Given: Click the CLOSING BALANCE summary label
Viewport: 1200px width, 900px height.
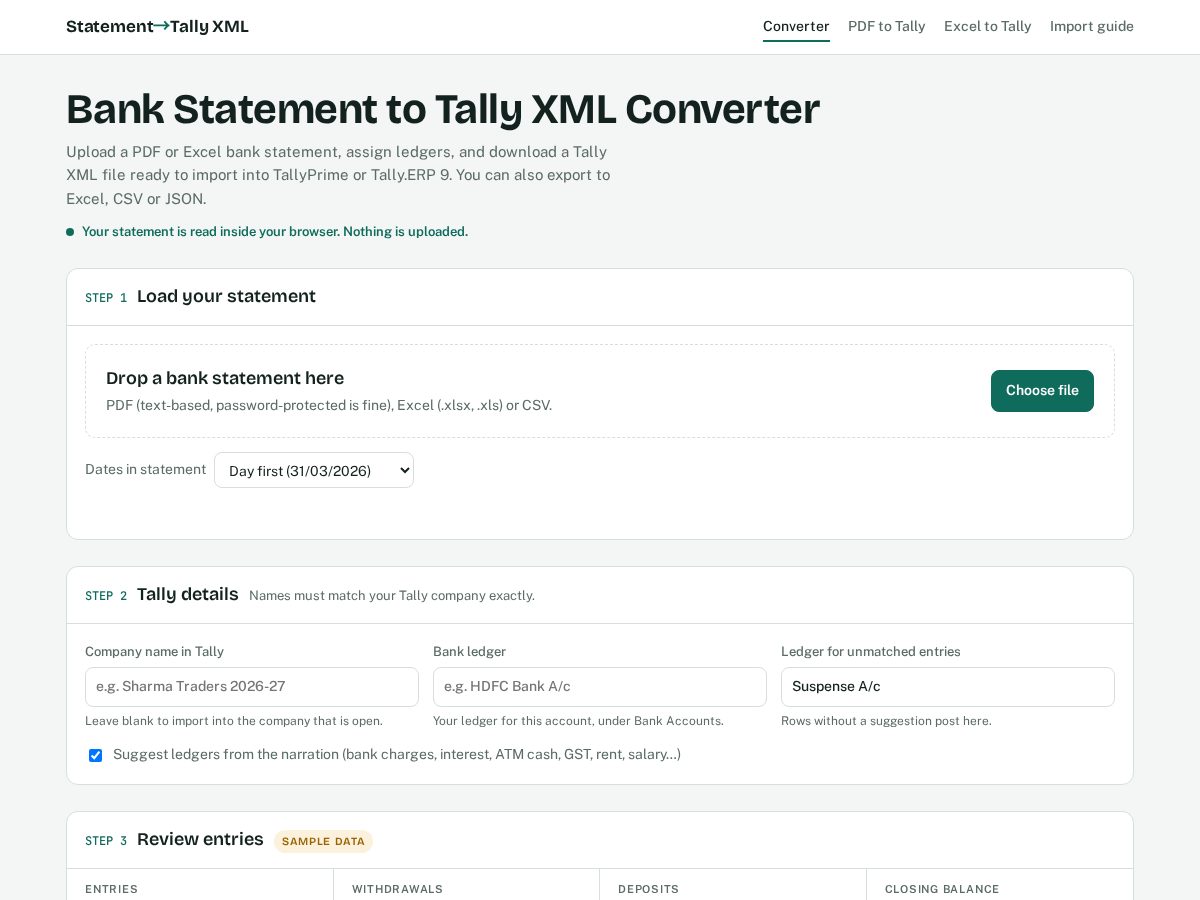Looking at the screenshot, I should click(x=942, y=889).
